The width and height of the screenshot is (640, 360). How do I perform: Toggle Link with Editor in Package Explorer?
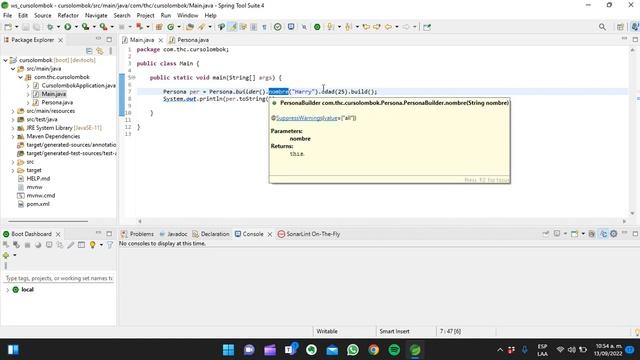point(100,51)
